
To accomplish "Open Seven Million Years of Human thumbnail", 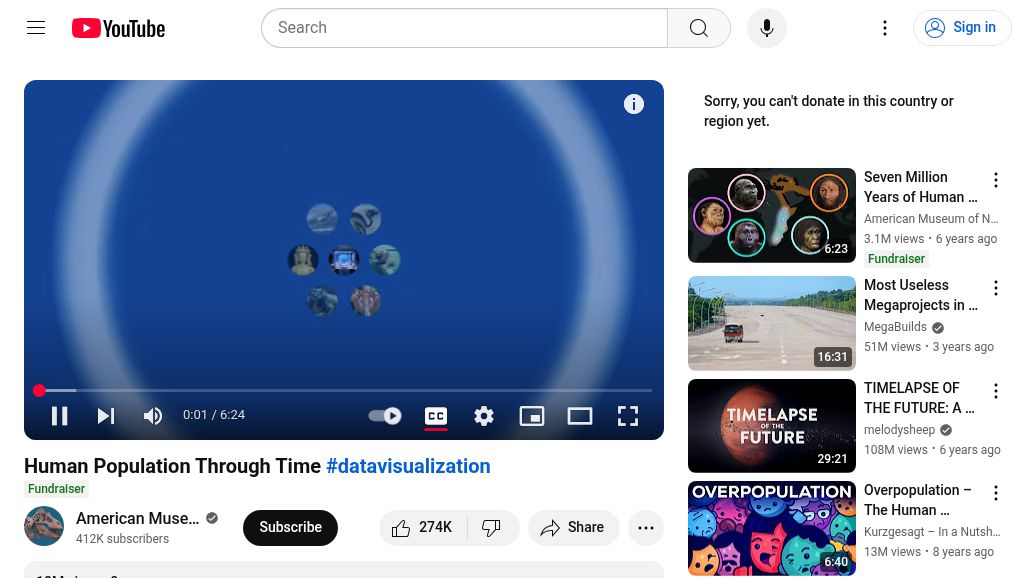I will coord(772,216).
